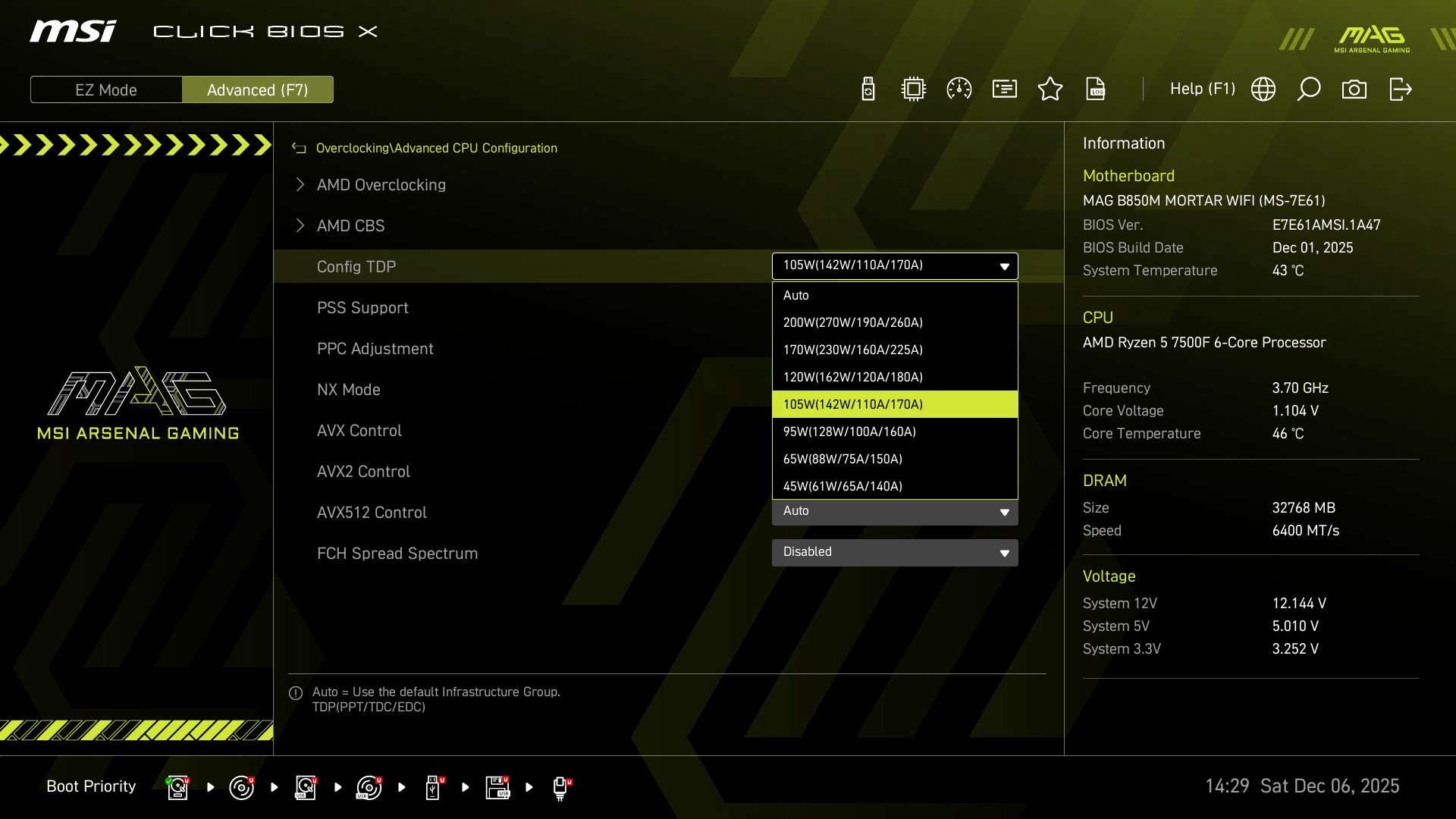This screenshot has height=819, width=1456.
Task: Select the USB floppy boot device icon
Action: [x=497, y=787]
